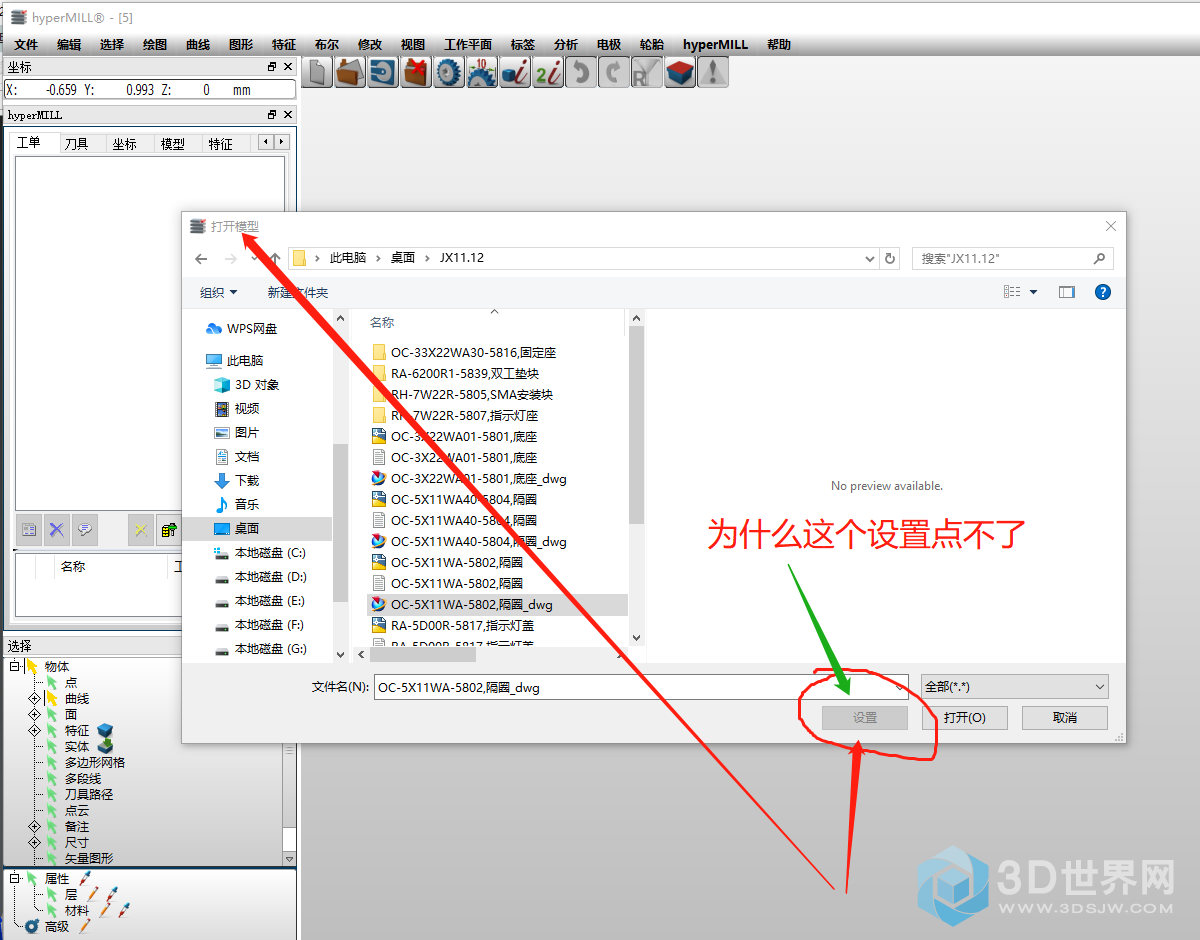1200x940 pixels.
Task: Click the 搜索"JX11.12" search box
Action: pos(1012,258)
